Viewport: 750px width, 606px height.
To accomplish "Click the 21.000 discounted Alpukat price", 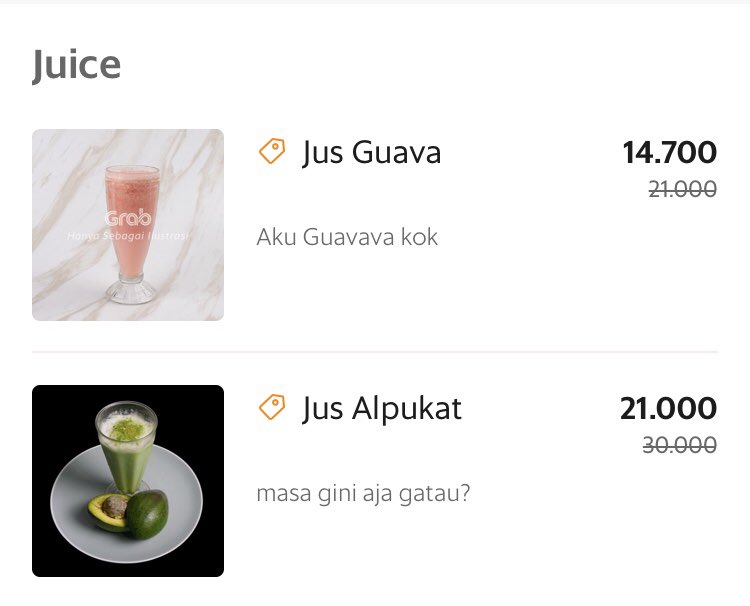I will [x=668, y=408].
